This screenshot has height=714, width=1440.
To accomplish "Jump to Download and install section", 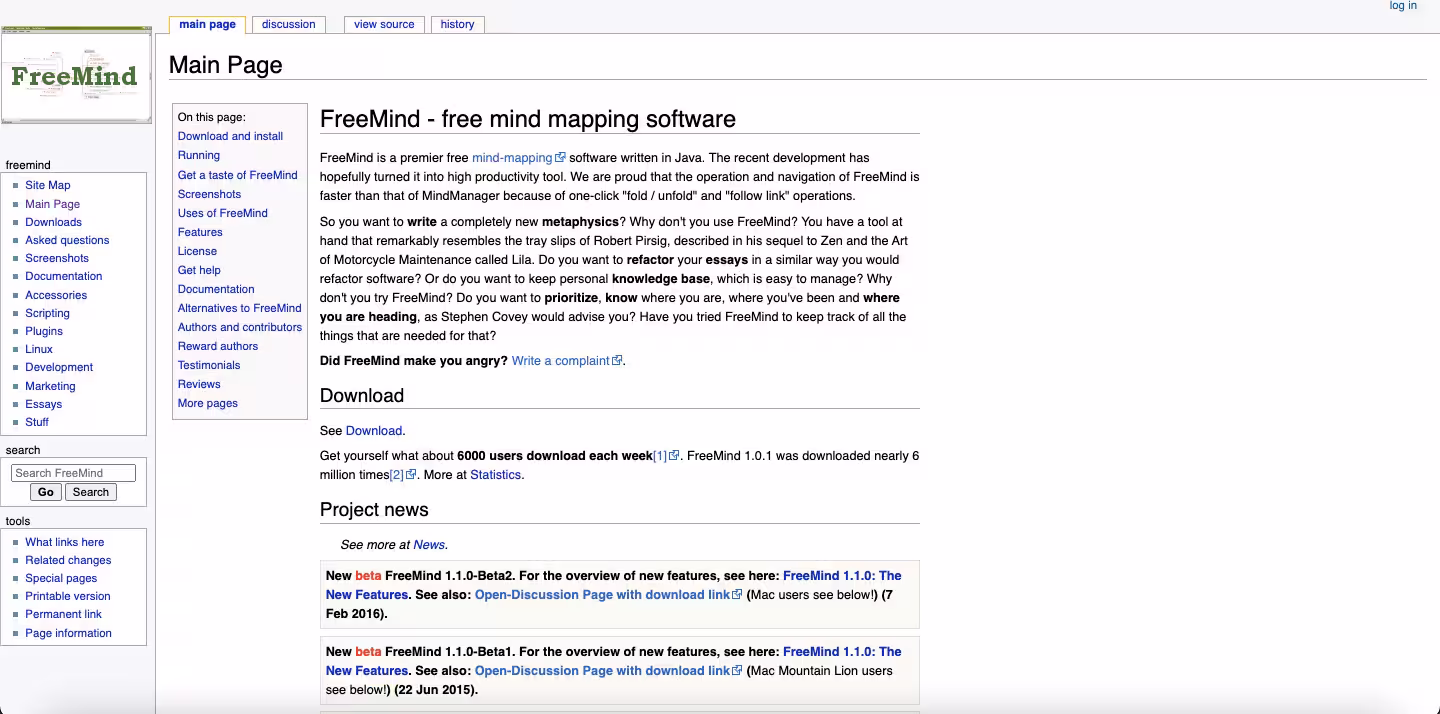I will (x=230, y=136).
